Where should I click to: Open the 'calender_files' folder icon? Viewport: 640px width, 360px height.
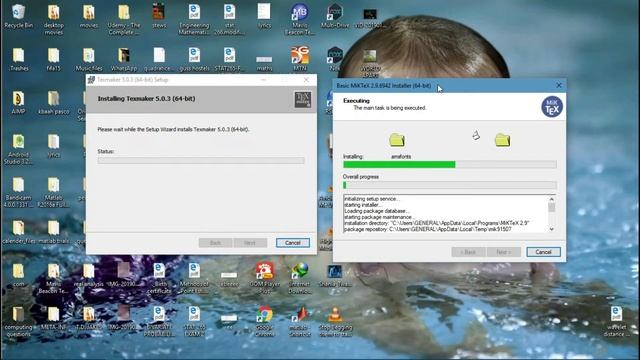point(18,232)
